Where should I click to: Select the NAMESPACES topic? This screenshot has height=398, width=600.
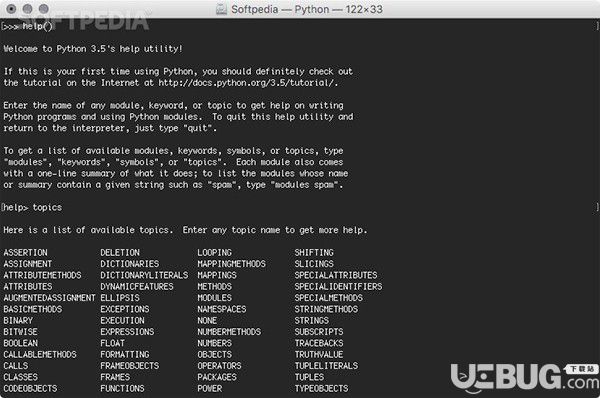coord(222,309)
